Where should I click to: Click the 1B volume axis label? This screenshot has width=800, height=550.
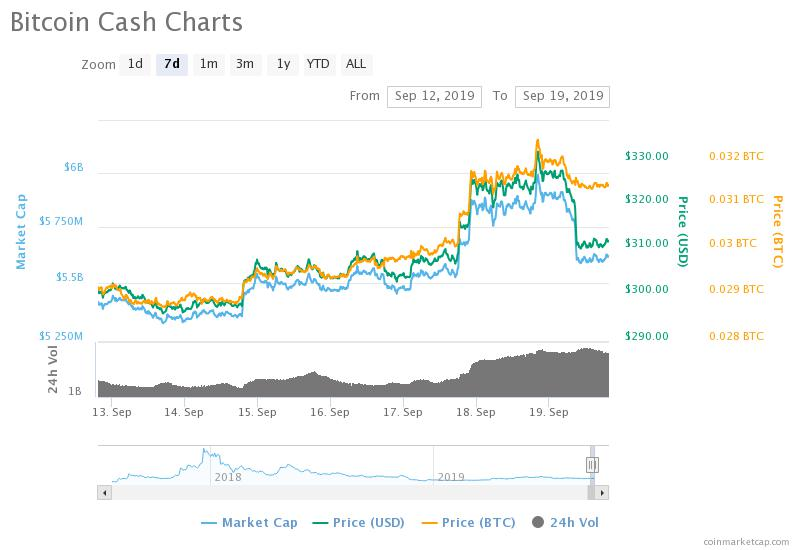pyautogui.click(x=75, y=391)
